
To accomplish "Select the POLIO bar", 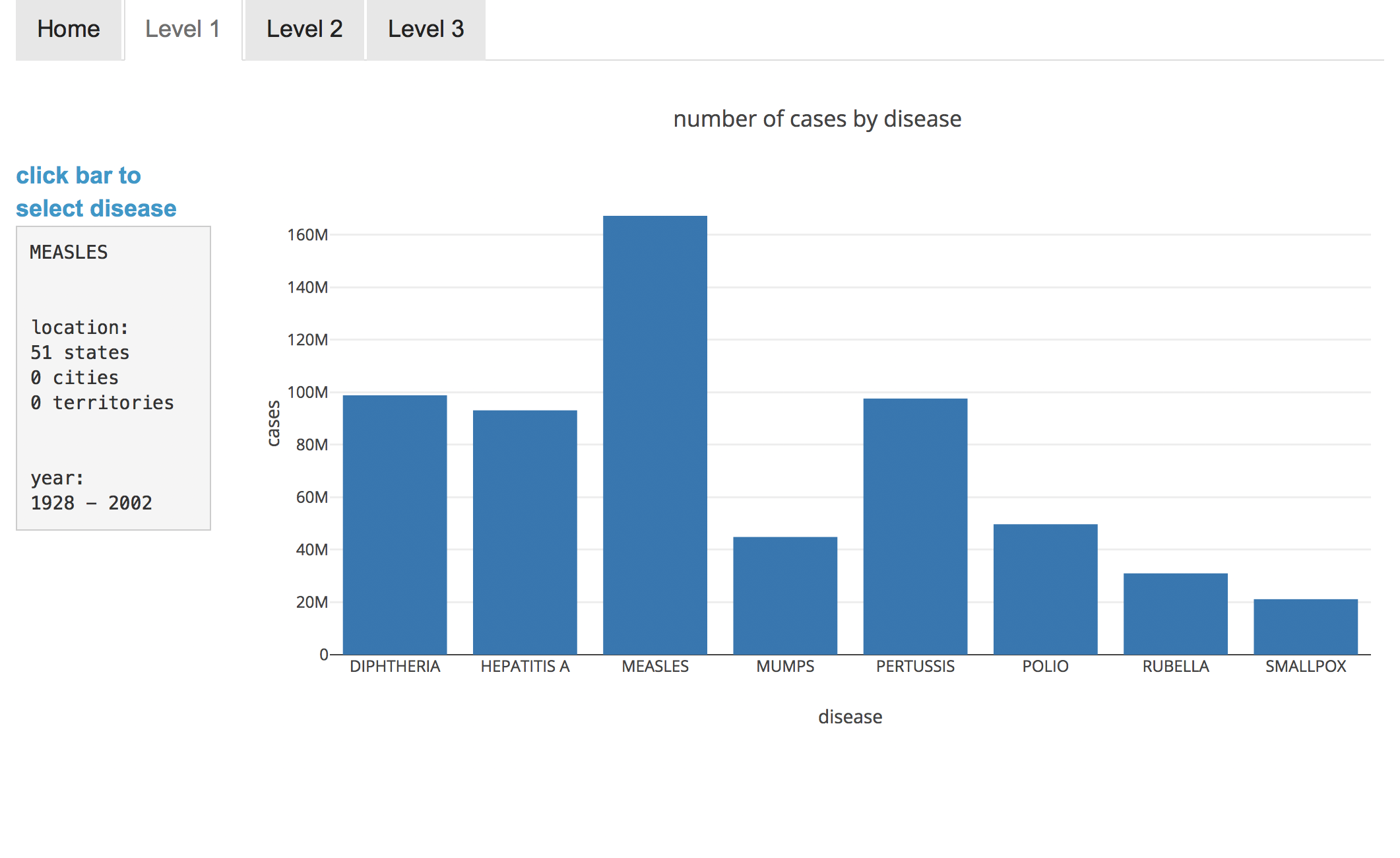I will coord(1045,589).
